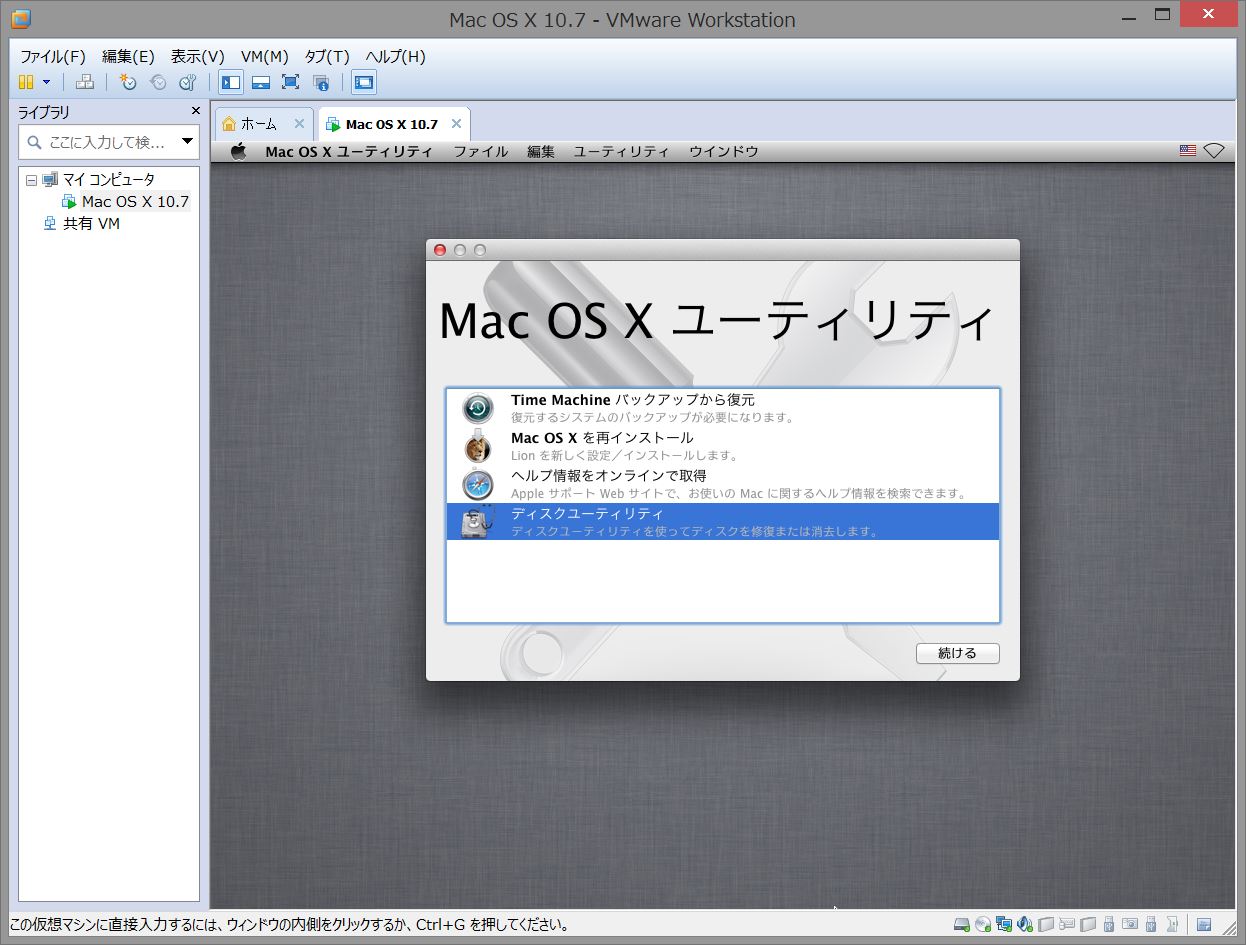Click the camera device status icon
Image resolution: width=1246 pixels, height=945 pixels.
pyautogui.click(x=1131, y=924)
